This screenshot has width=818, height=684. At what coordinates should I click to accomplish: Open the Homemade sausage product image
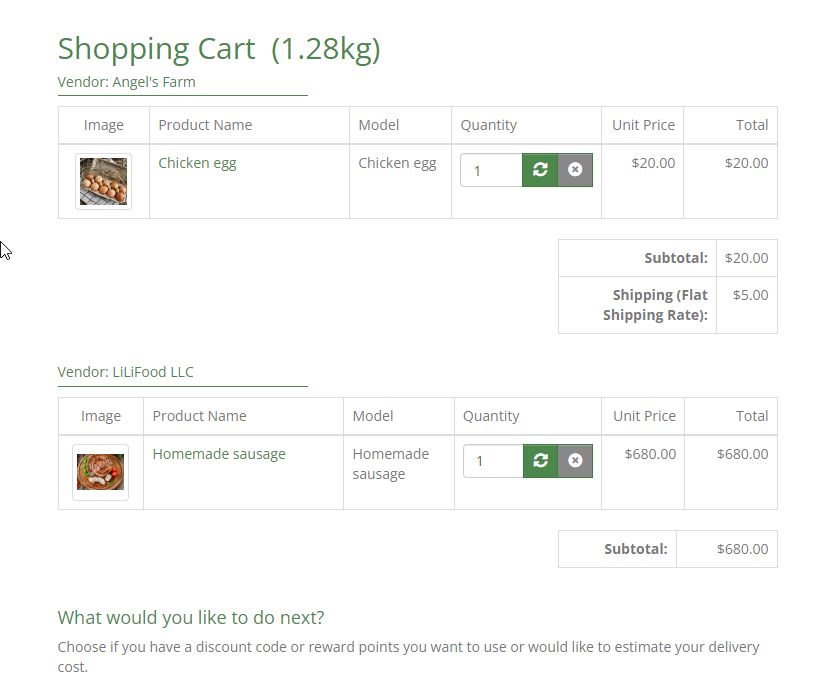point(100,472)
